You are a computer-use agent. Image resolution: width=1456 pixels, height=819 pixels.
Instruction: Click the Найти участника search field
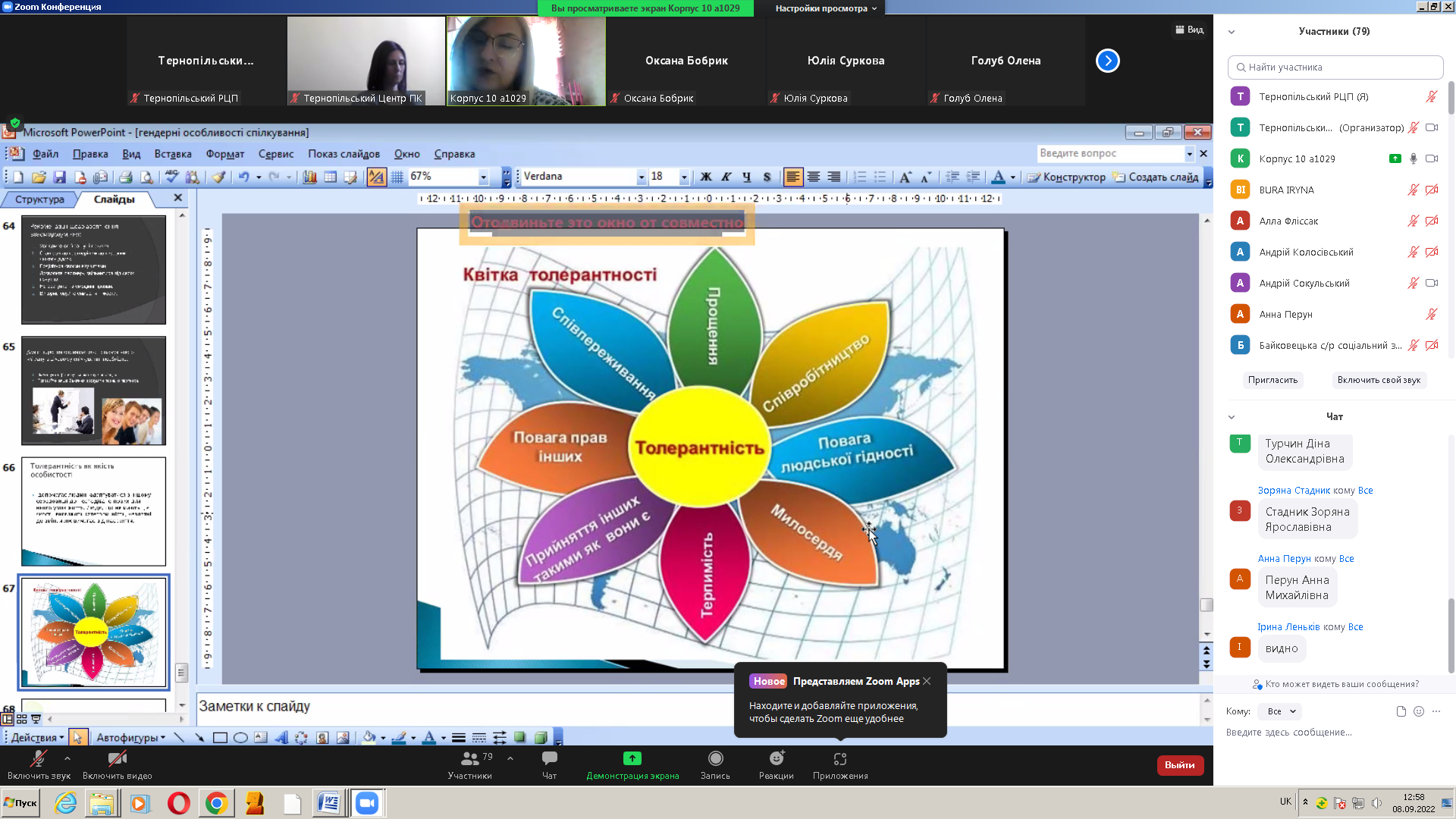pos(1335,67)
